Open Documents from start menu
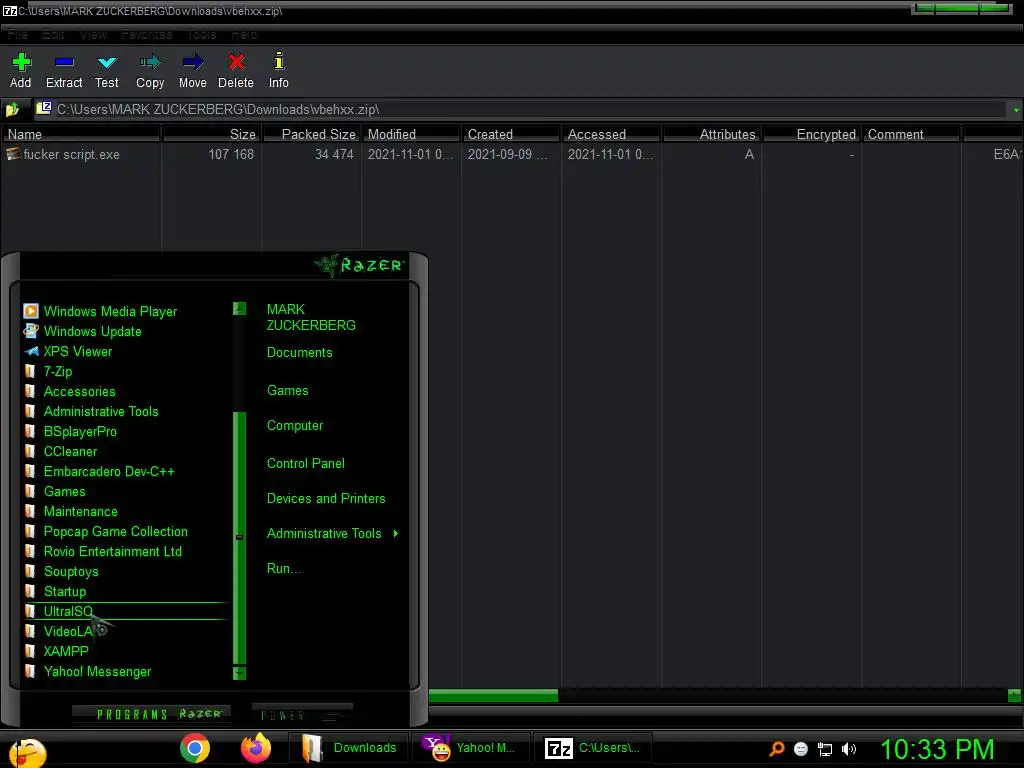 pyautogui.click(x=299, y=353)
